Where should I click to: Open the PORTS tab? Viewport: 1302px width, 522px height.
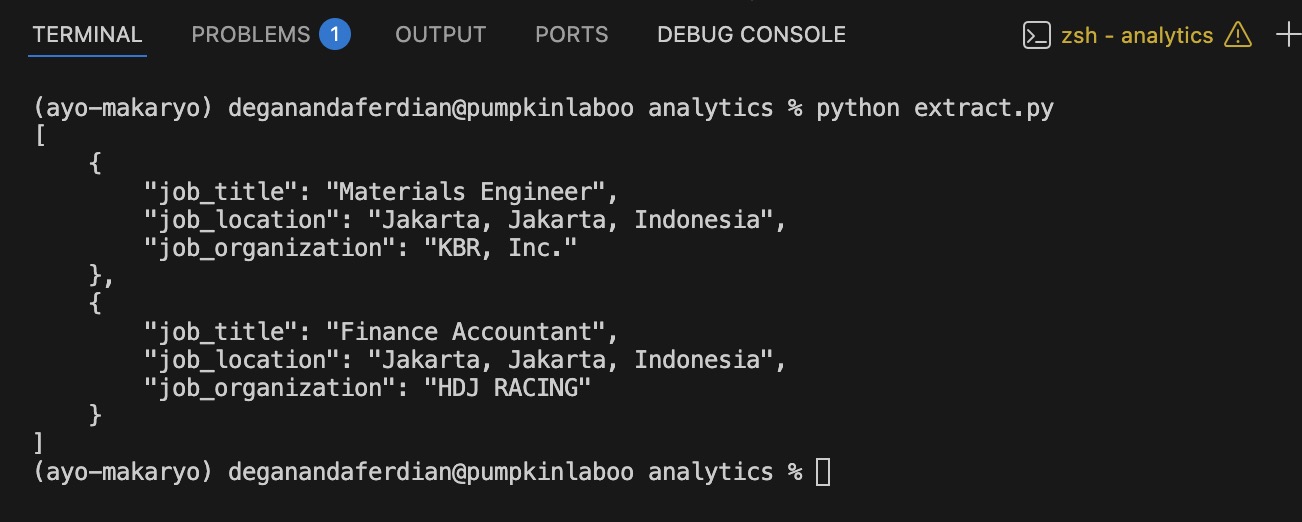pos(571,34)
